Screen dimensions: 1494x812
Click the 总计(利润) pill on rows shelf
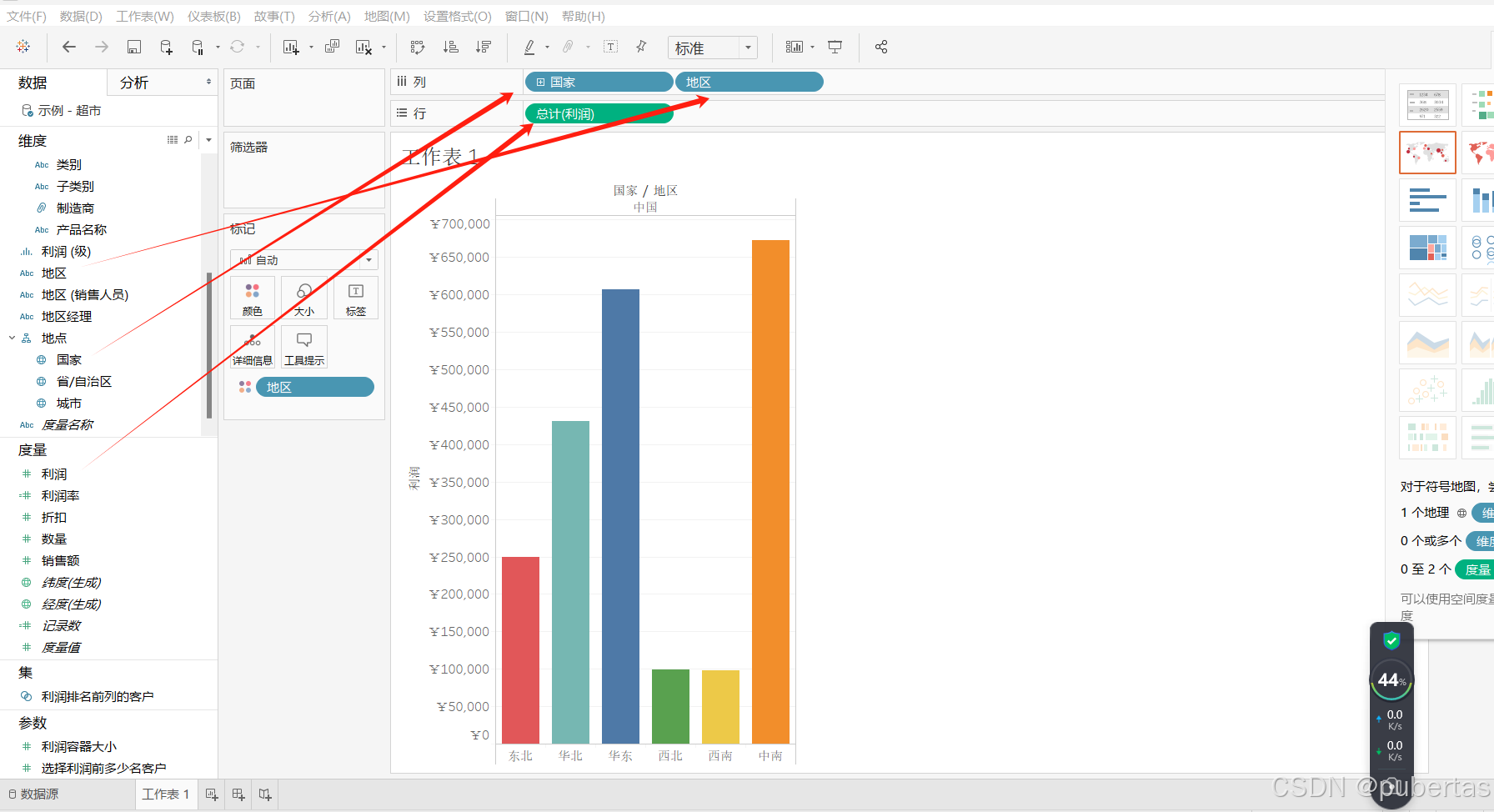599,113
